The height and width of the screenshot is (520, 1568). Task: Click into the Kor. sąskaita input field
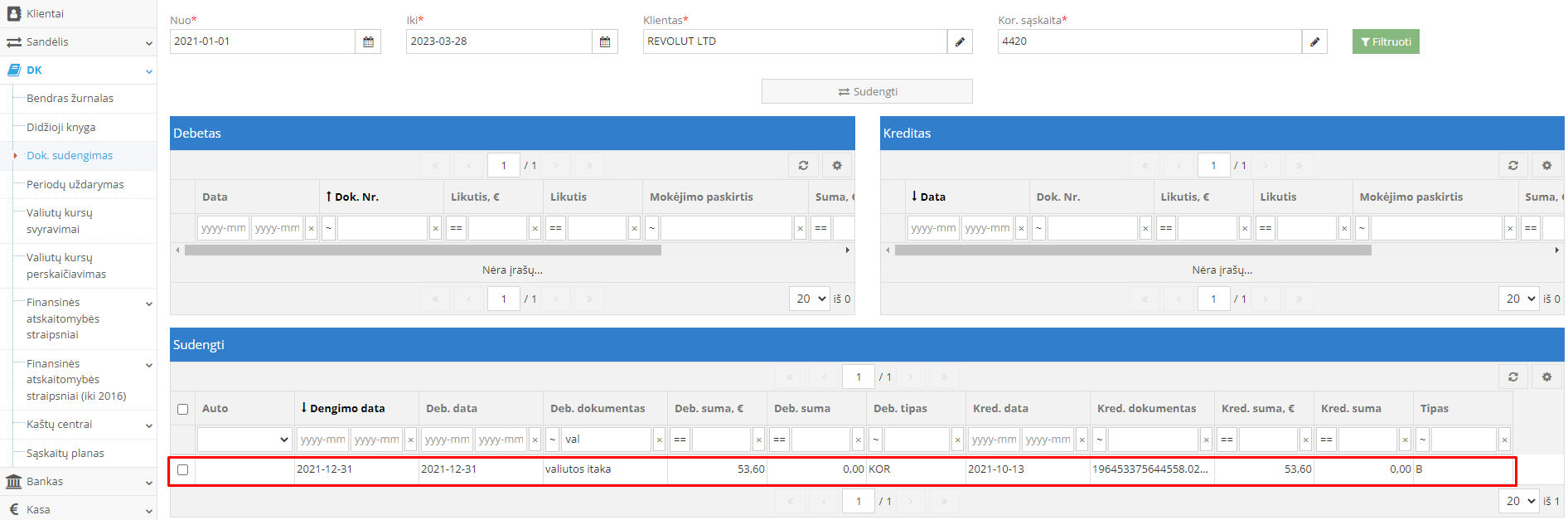pos(1149,41)
